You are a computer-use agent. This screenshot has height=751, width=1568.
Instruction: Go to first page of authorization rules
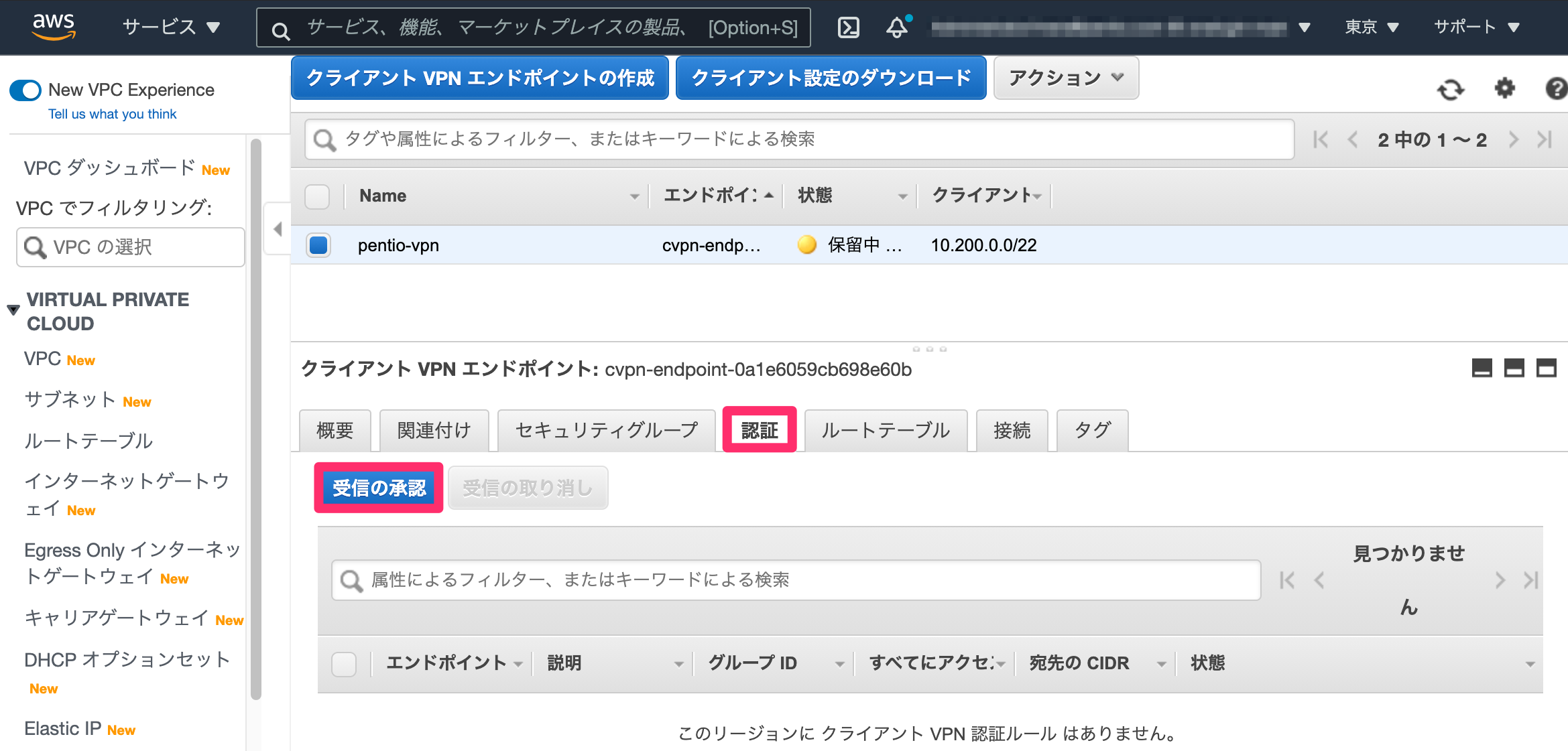1286,580
